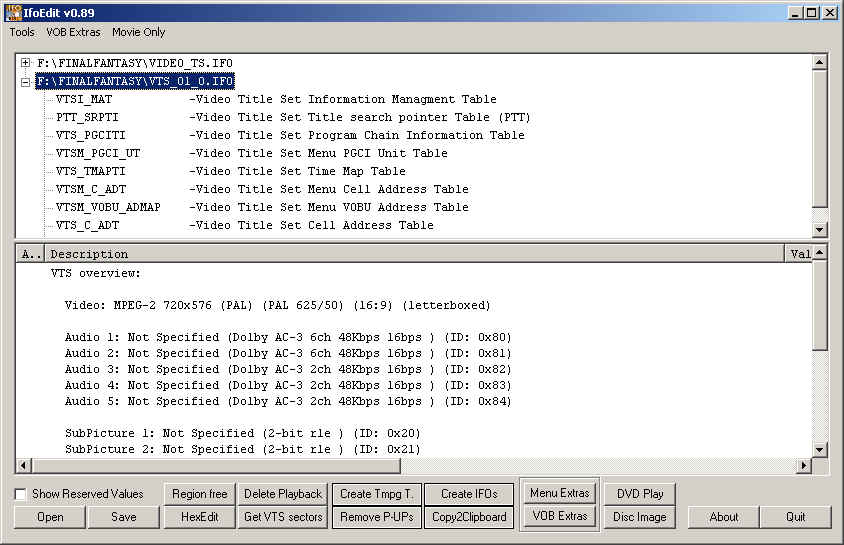This screenshot has height=545, width=844.
Task: Click upper tree pane scroll-up arrow
Action: 819,62
